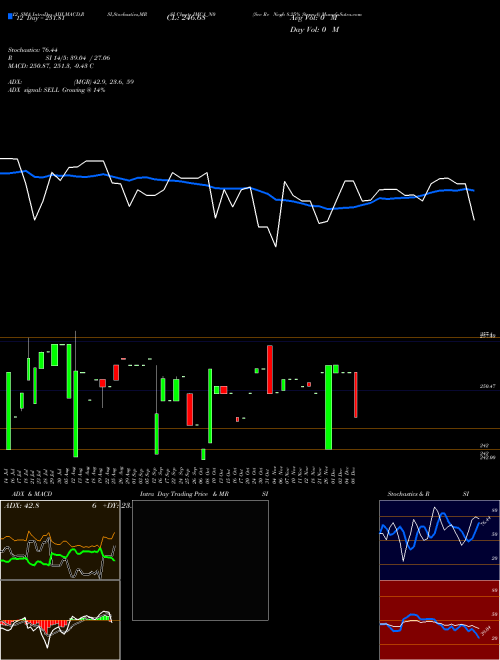
Task: Click the 'Stochastics & R' panel title
Action: tap(408, 494)
